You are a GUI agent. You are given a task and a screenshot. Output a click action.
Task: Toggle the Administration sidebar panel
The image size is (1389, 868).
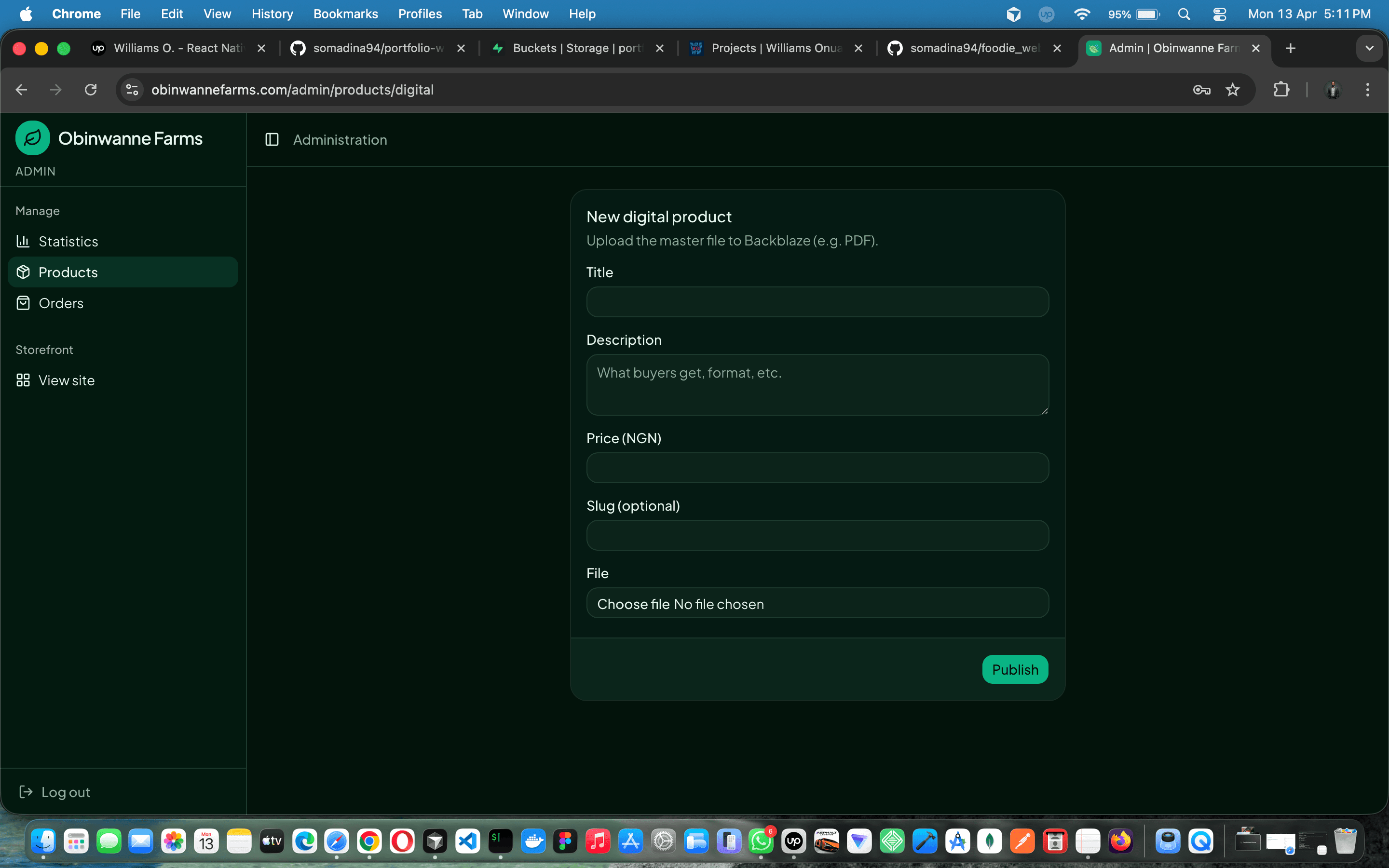(x=272, y=139)
